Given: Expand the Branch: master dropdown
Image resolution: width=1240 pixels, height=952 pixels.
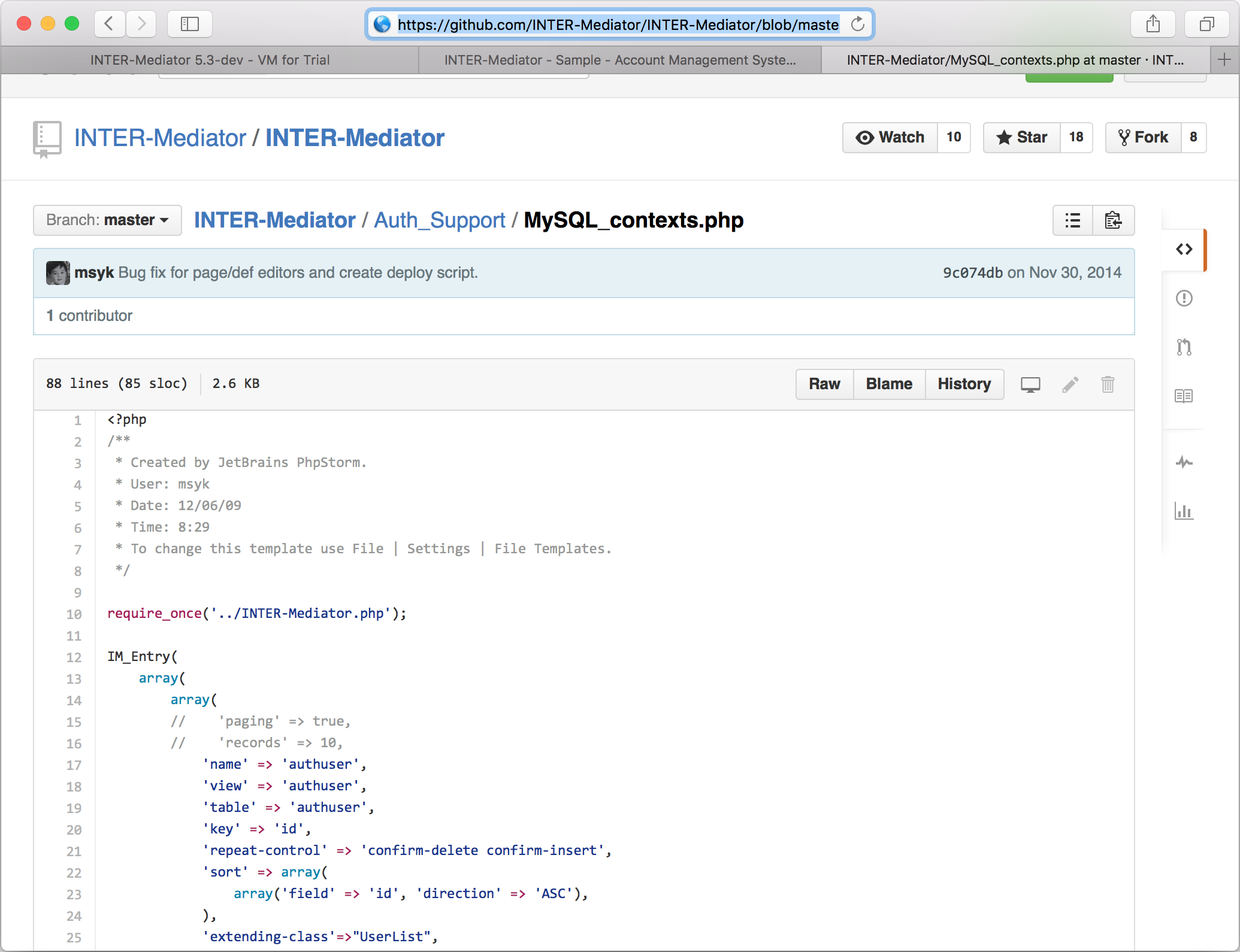Looking at the screenshot, I should [x=107, y=220].
